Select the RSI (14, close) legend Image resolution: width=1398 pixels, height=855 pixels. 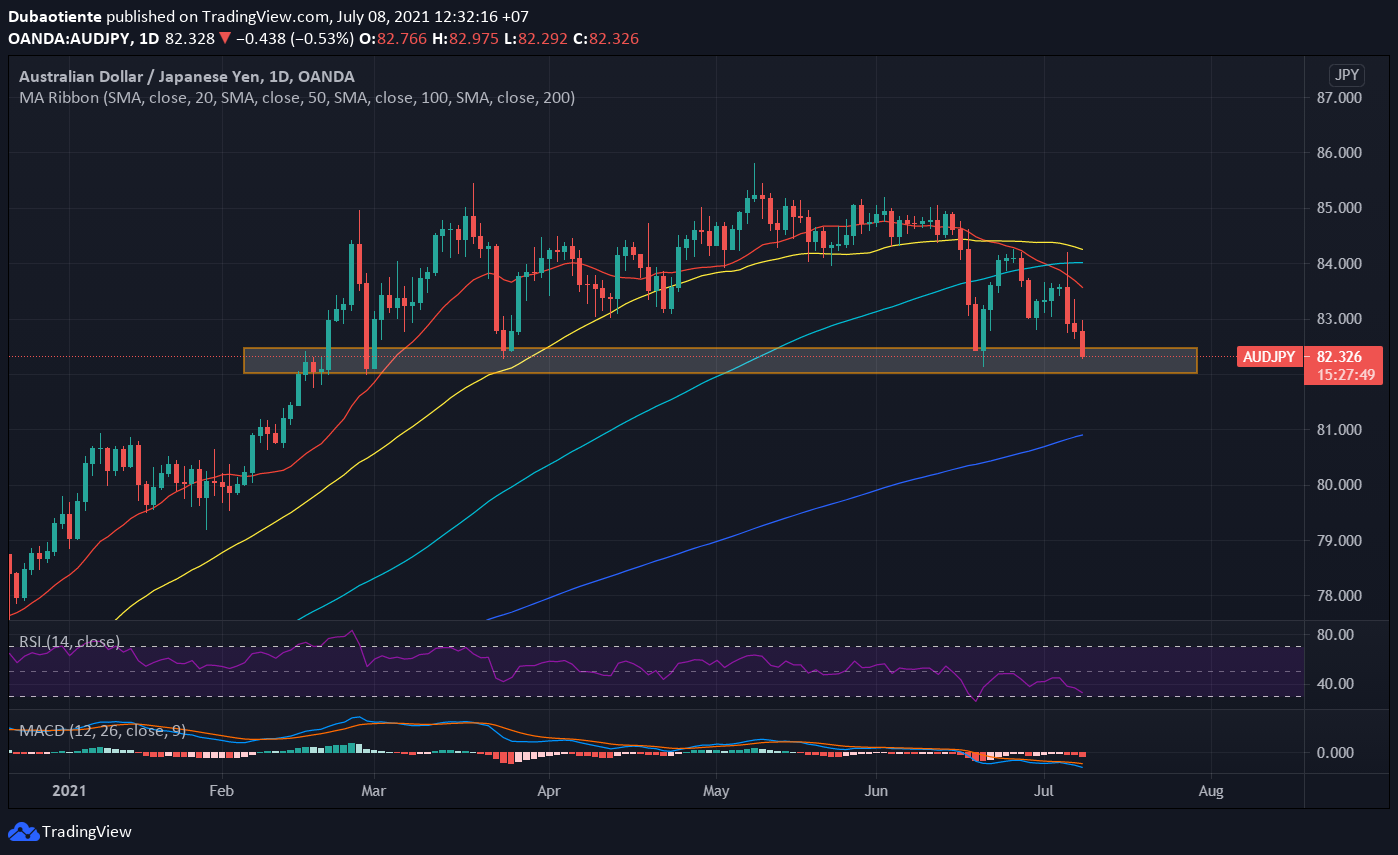(70, 641)
